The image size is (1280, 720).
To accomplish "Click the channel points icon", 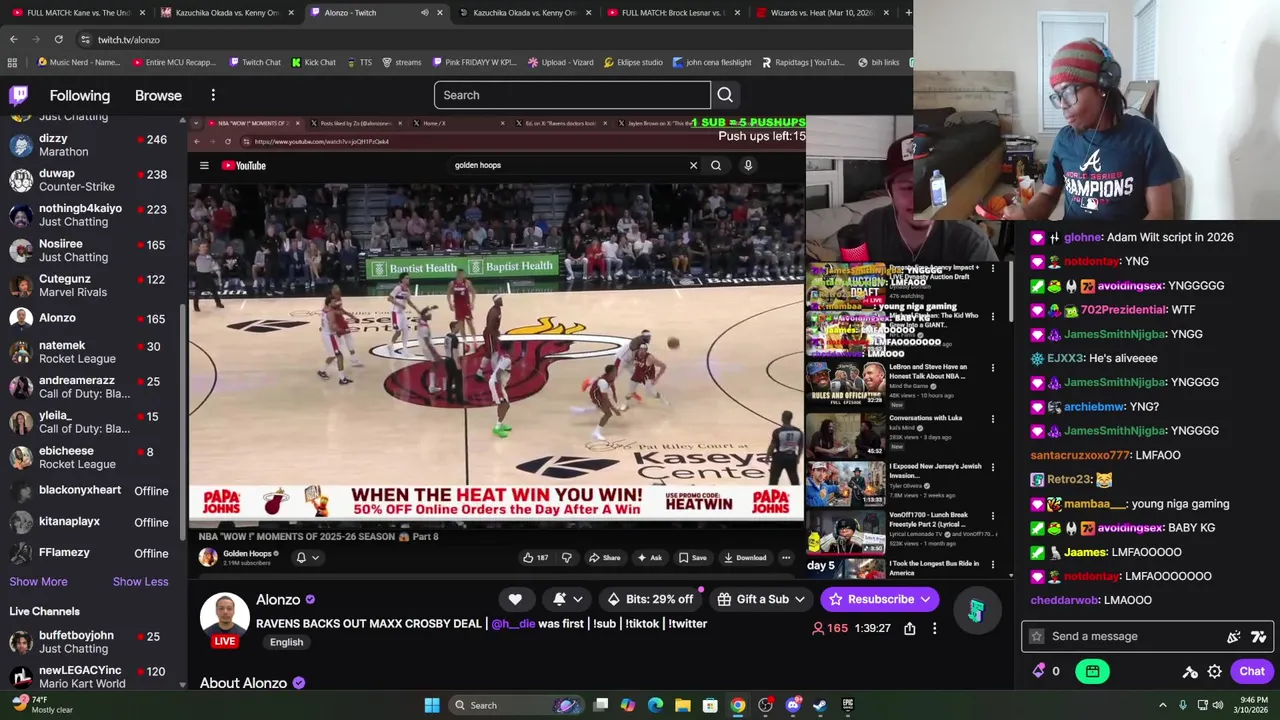I will pyautogui.click(x=1038, y=672).
